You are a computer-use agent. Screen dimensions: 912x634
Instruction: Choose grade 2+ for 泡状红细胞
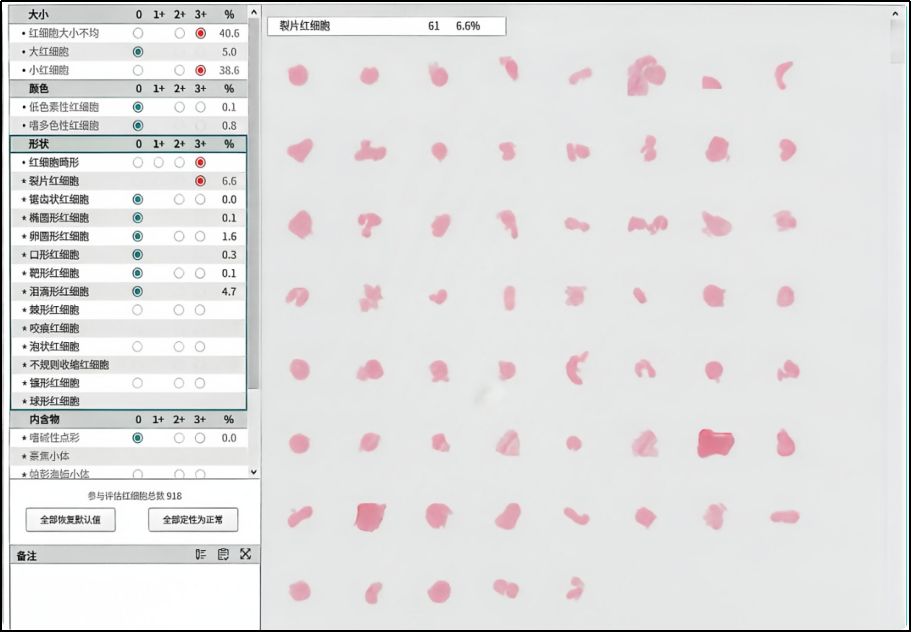[x=179, y=347]
